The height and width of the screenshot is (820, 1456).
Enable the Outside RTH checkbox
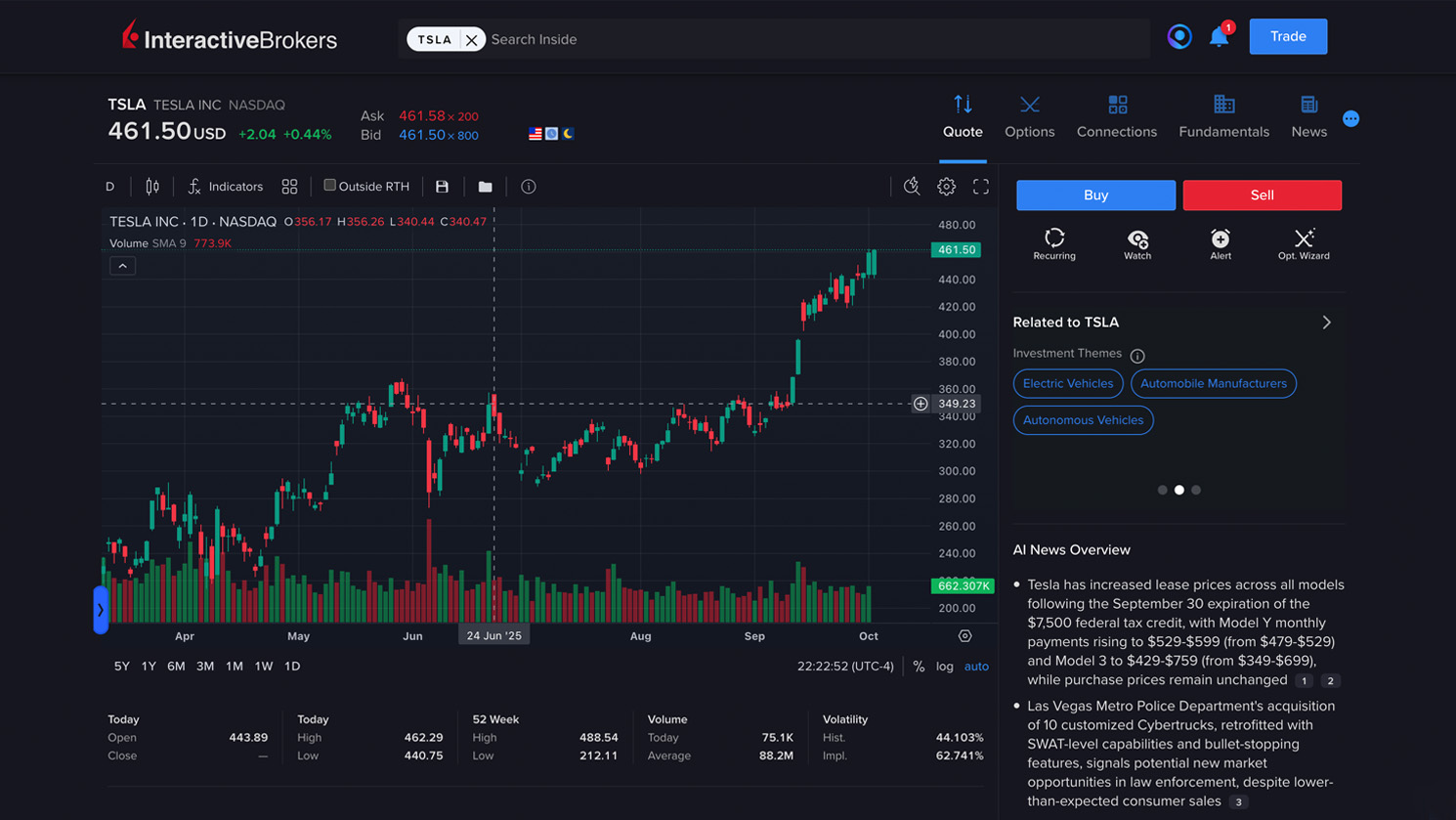pyautogui.click(x=329, y=186)
